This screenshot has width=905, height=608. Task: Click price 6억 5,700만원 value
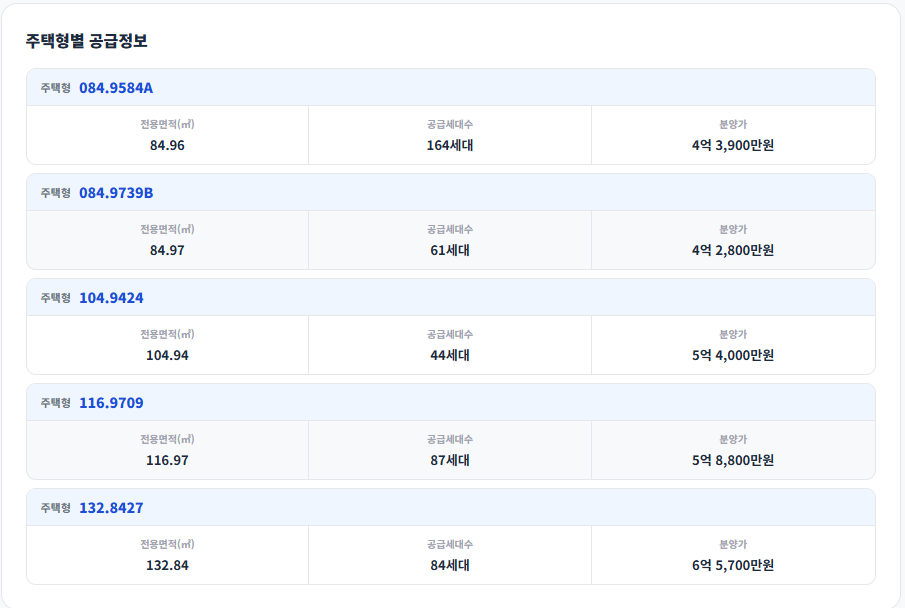coord(733,566)
